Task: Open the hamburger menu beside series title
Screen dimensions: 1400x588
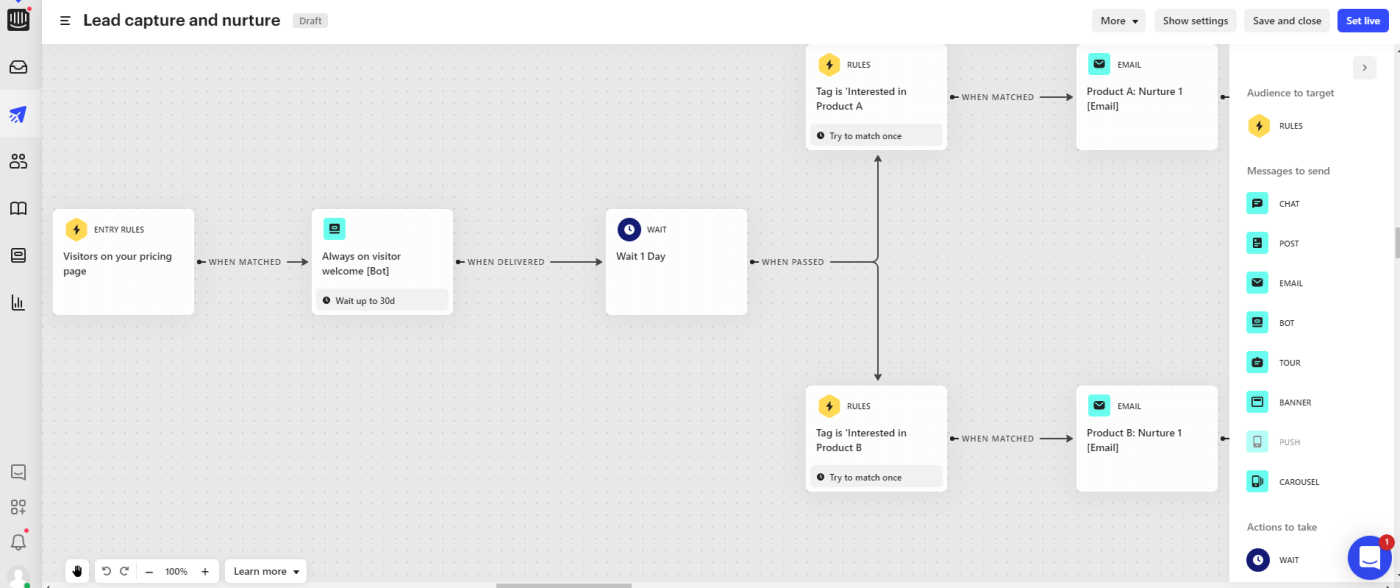Action: pos(65,20)
